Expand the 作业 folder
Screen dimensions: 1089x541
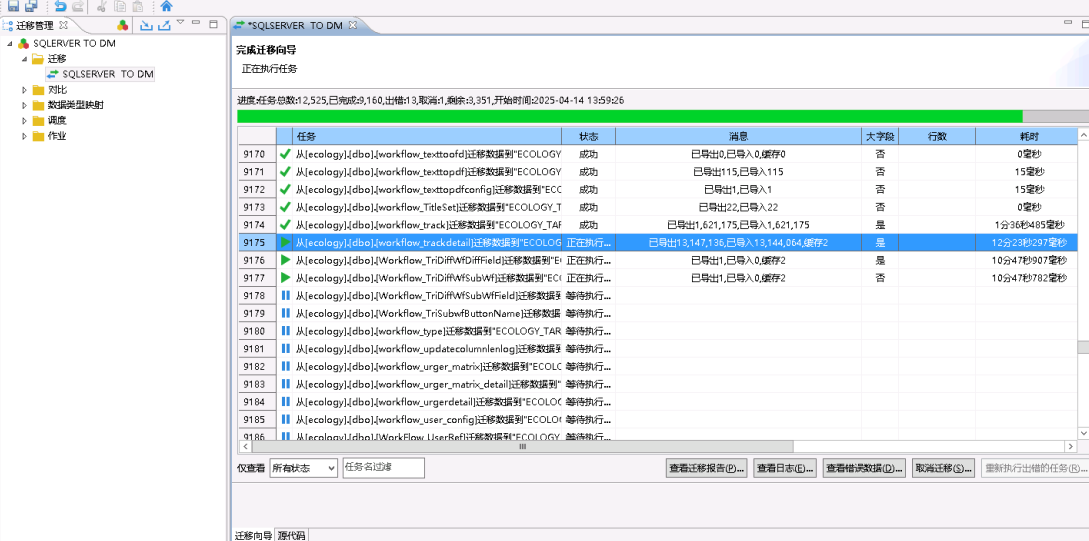[24, 135]
